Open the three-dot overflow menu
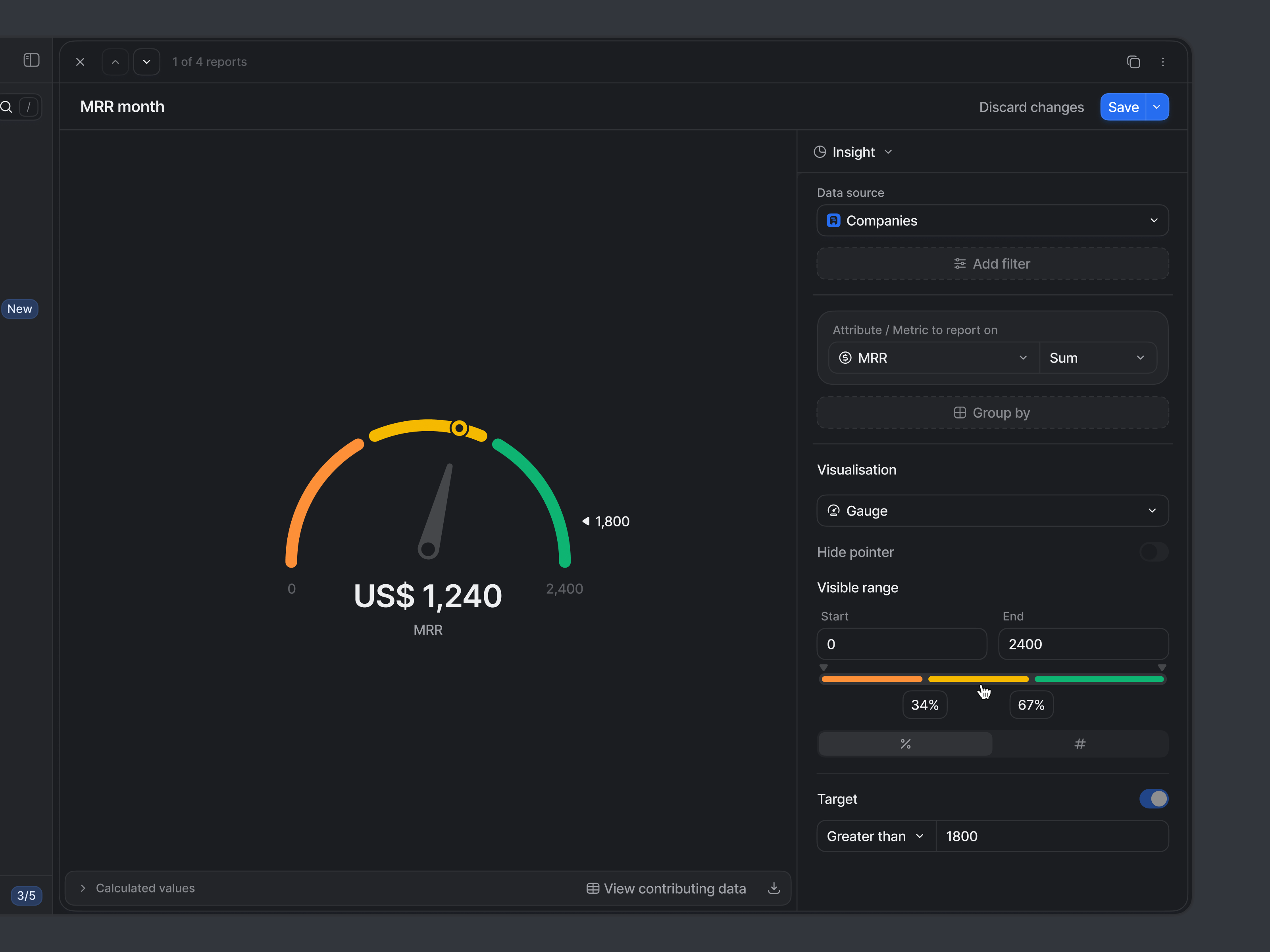This screenshot has height=952, width=1270. click(x=1163, y=61)
